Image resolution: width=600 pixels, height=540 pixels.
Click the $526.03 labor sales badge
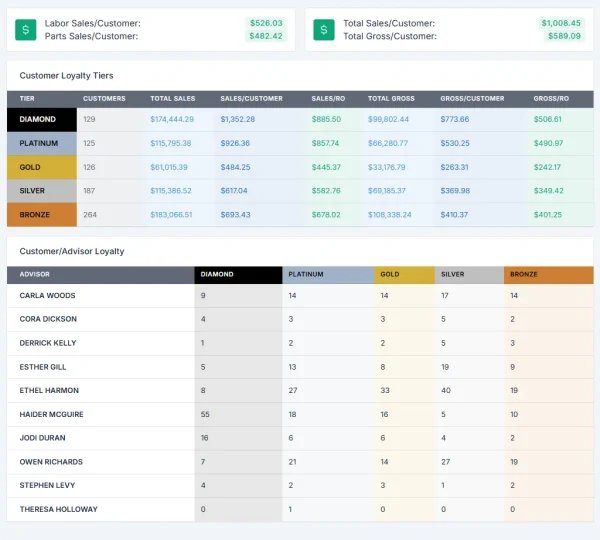point(265,23)
